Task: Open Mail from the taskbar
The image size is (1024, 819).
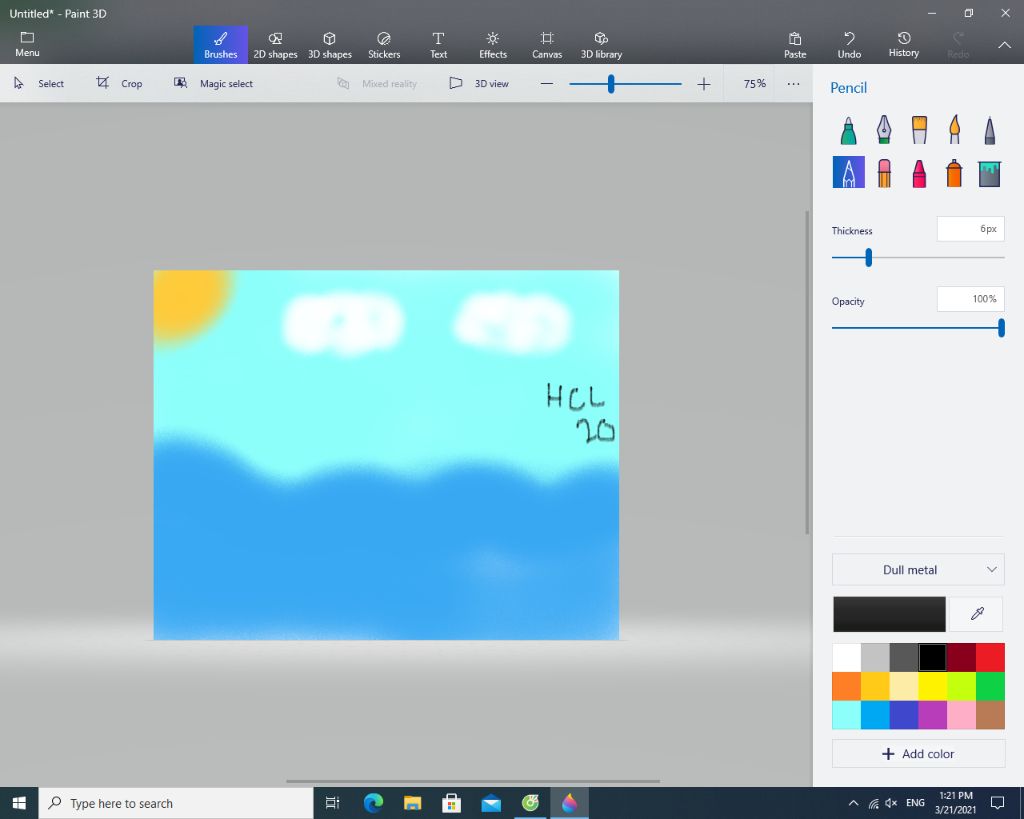Action: pos(490,803)
